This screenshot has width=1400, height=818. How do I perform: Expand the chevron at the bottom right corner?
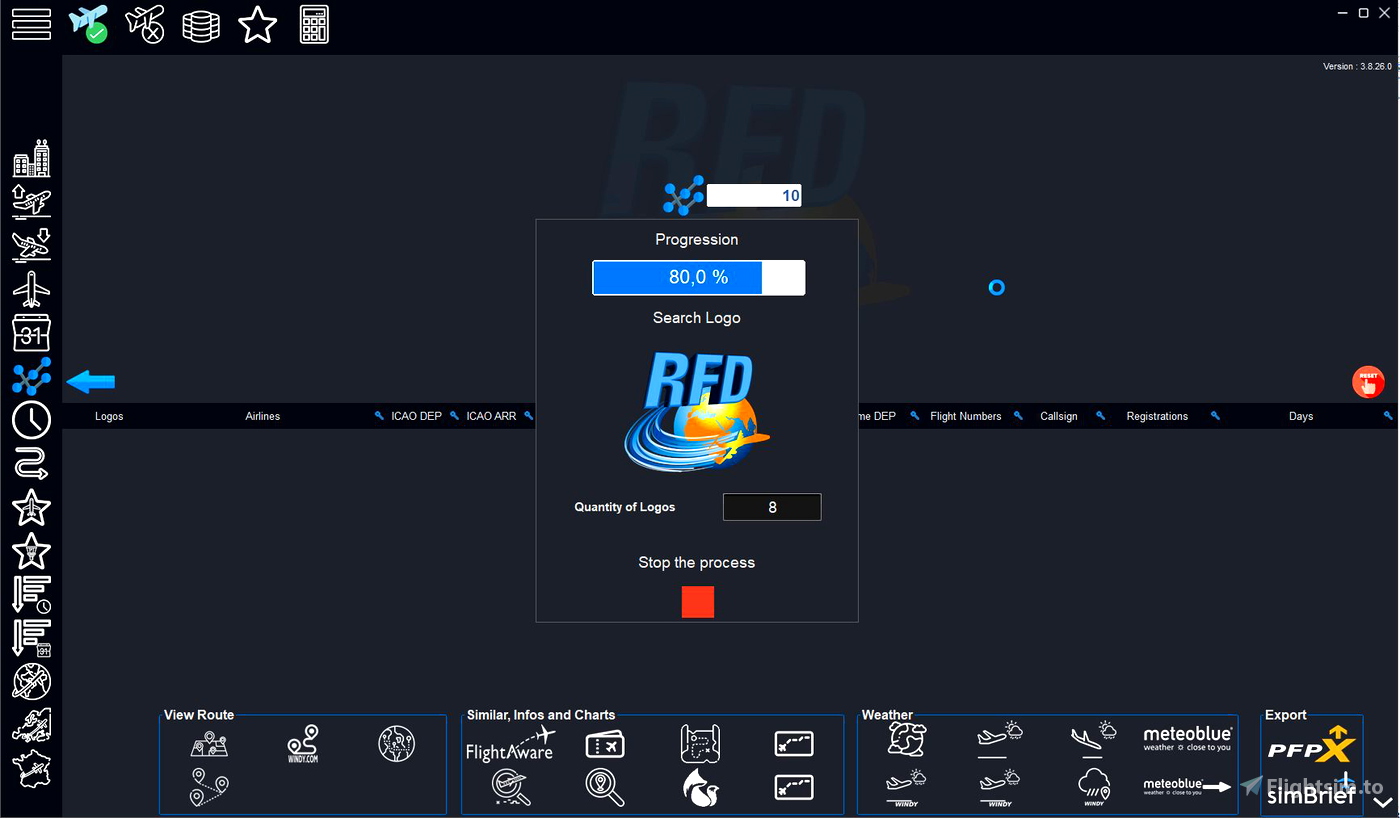pyautogui.click(x=1383, y=802)
